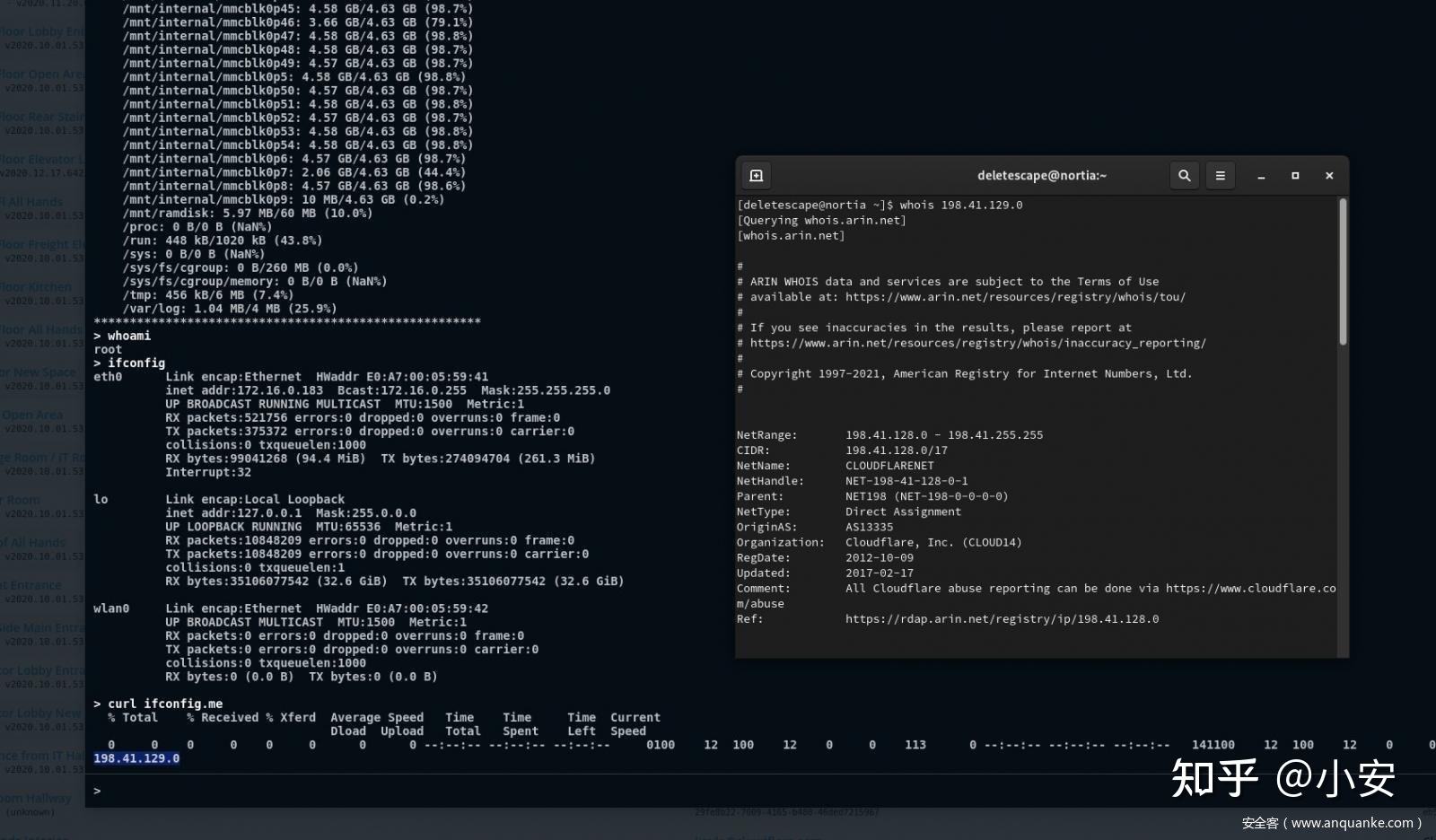Click the inet addr:172.16.0.183 line

388,390
